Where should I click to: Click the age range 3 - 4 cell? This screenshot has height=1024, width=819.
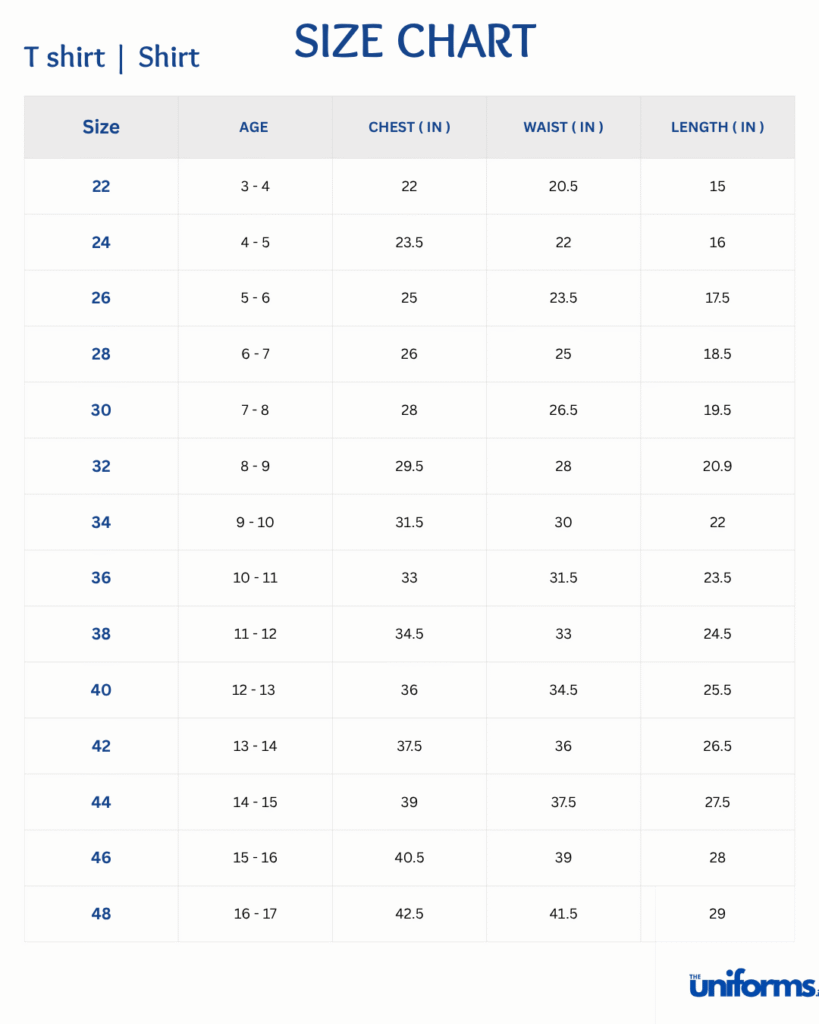(x=255, y=186)
